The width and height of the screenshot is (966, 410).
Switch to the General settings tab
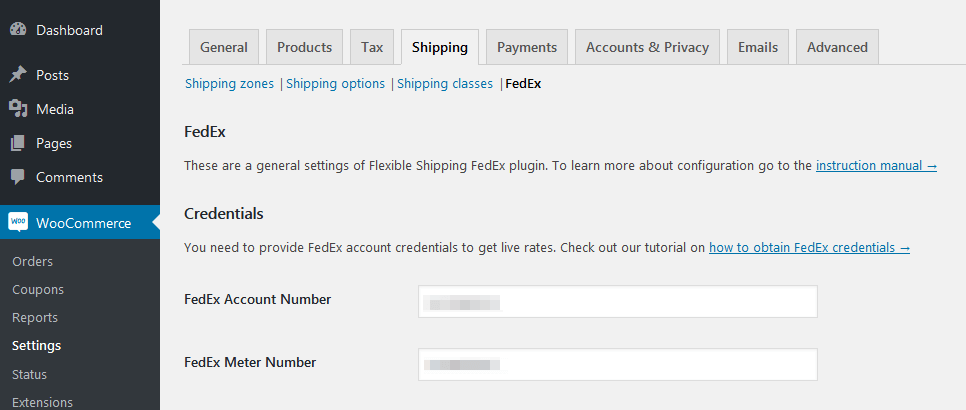224,47
